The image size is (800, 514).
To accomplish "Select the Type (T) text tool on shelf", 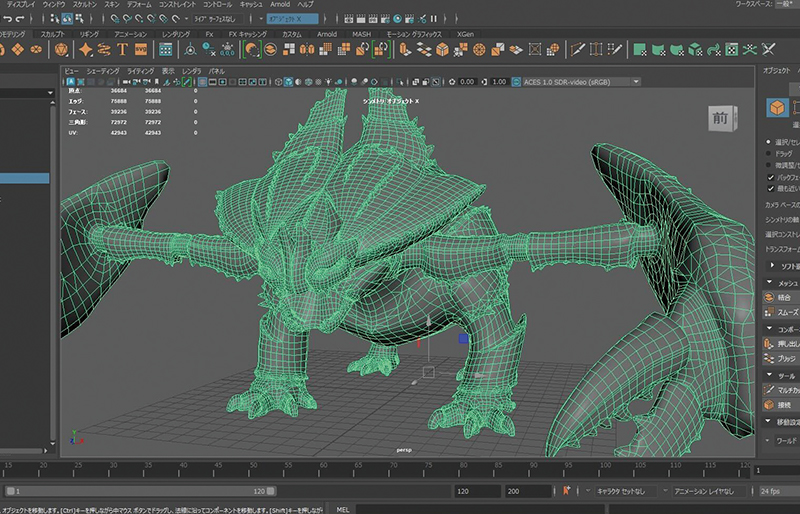I will (121, 49).
